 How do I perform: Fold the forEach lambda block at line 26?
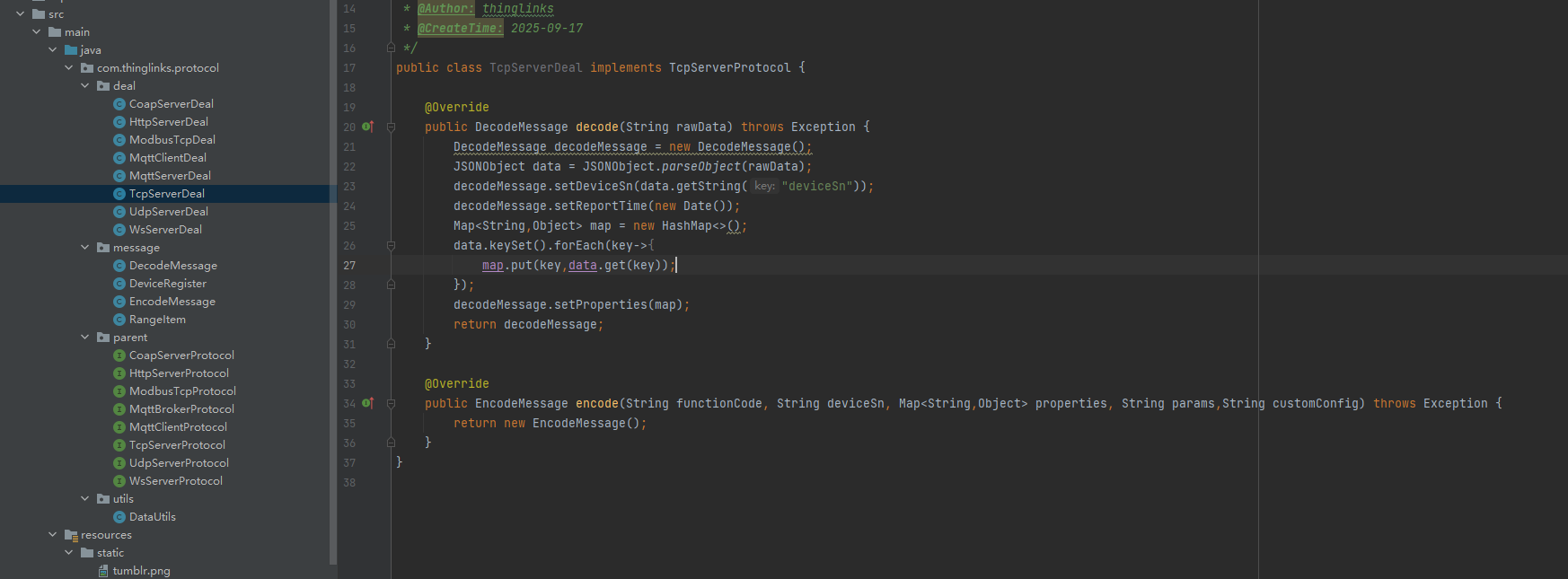(391, 246)
